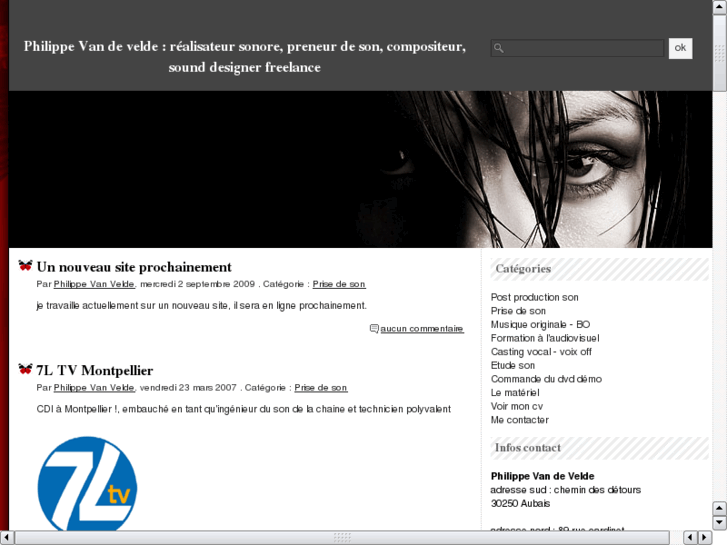Open the site title Philippe Van de velde heading

[x=244, y=57]
